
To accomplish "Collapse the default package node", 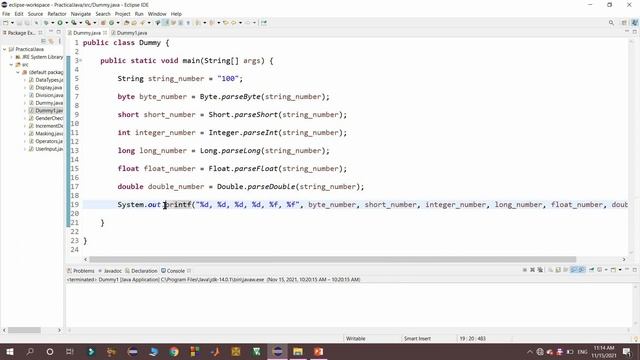I will (x=18, y=72).
